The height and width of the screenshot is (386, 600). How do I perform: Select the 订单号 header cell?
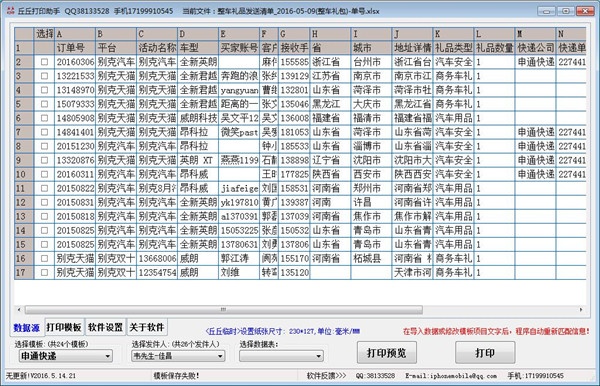(75, 48)
